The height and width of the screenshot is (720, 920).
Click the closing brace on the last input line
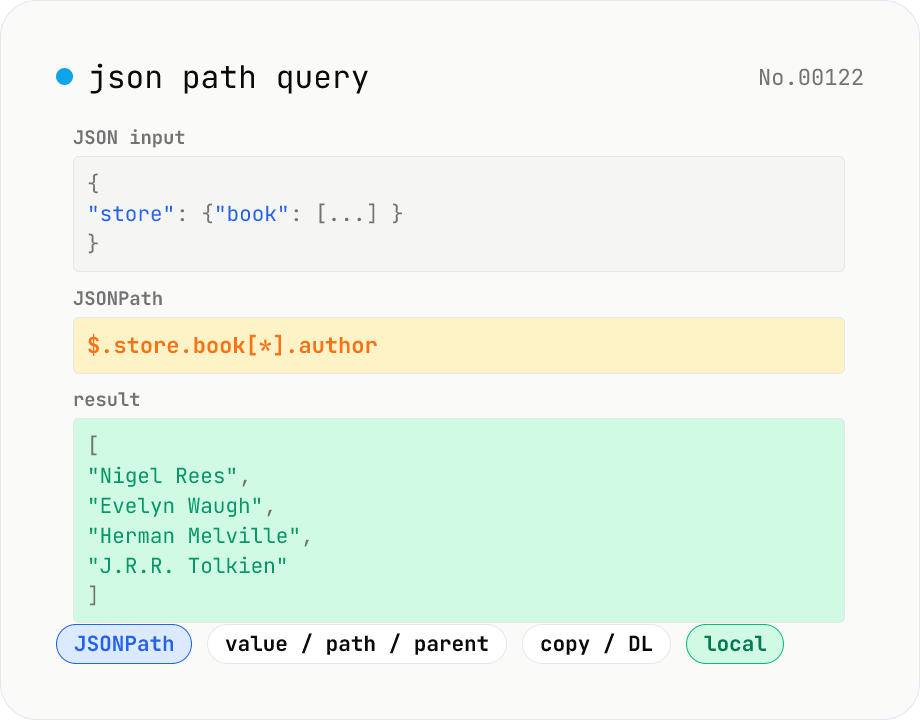93,244
